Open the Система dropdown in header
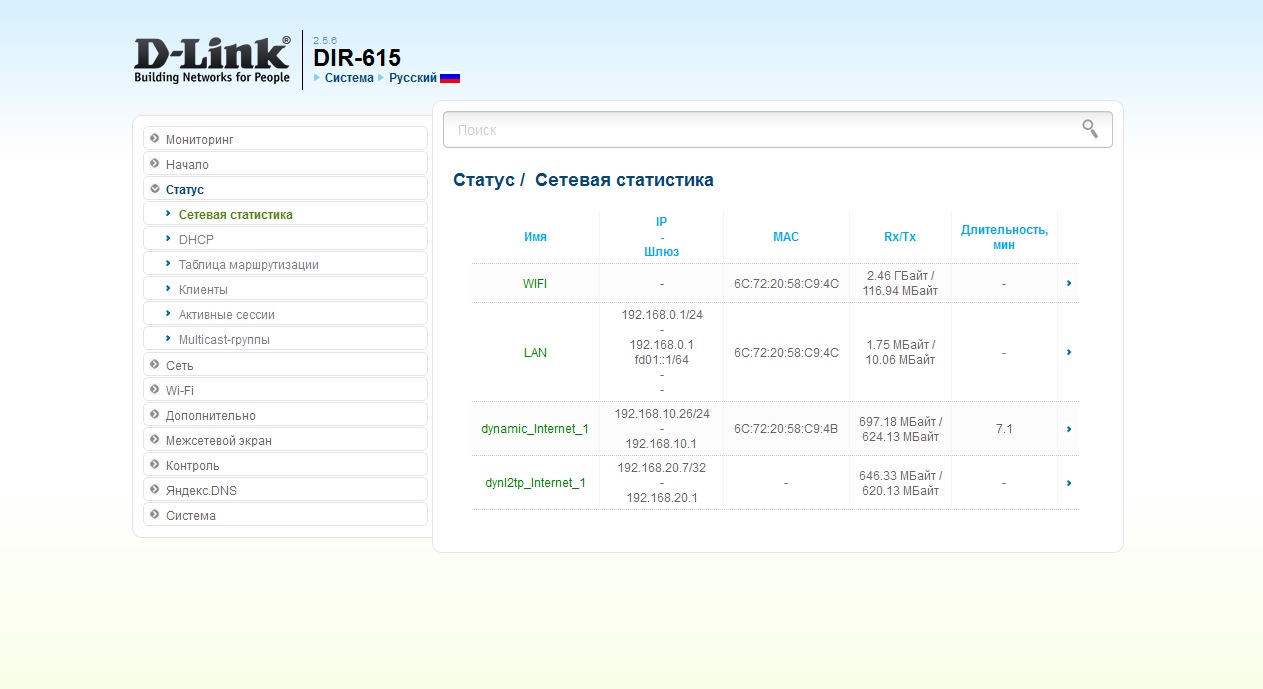1263x689 pixels. pos(349,78)
